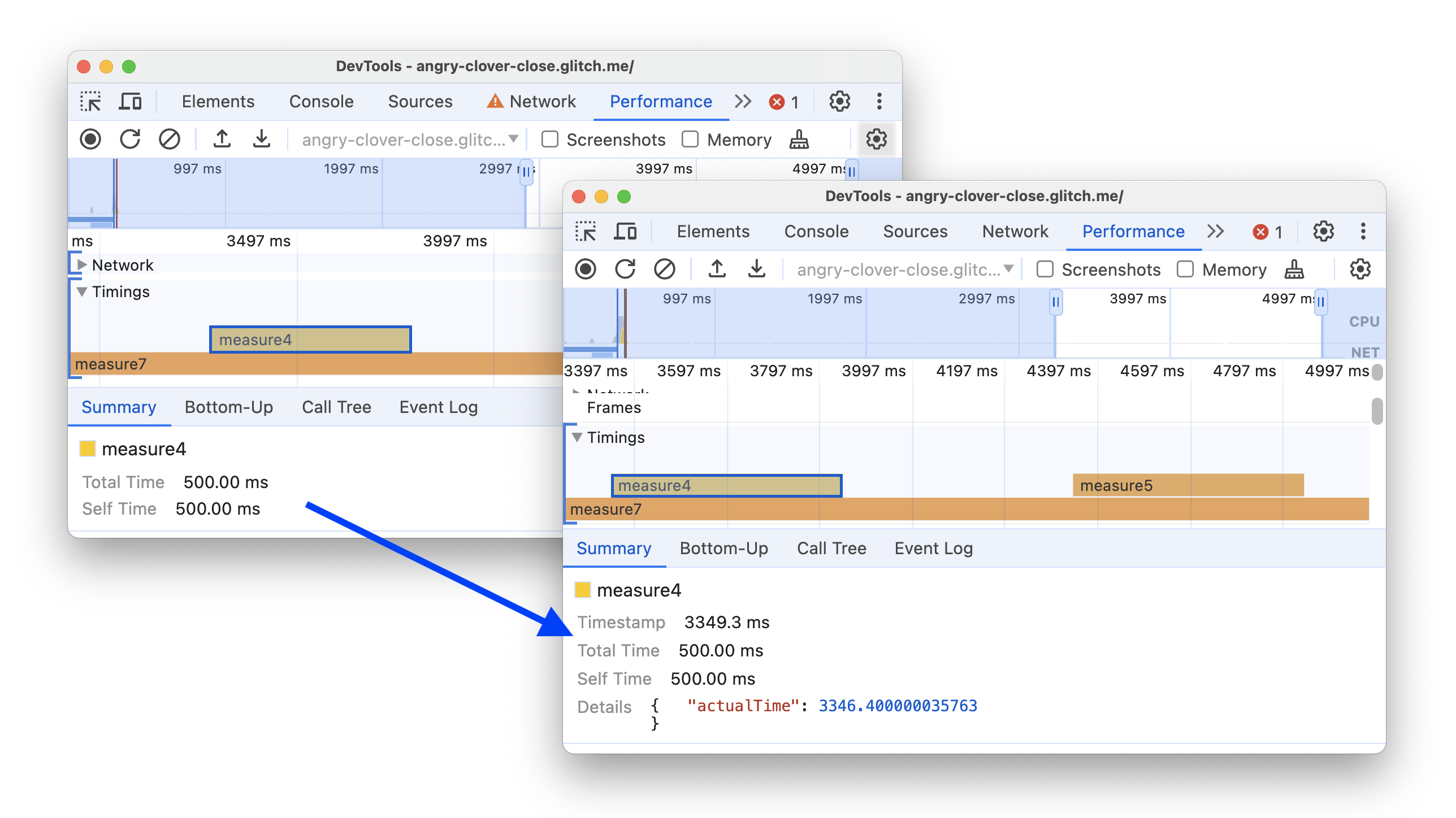Click the Call Tree button
Image resolution: width=1456 pixels, height=818 pixels.
coord(834,548)
